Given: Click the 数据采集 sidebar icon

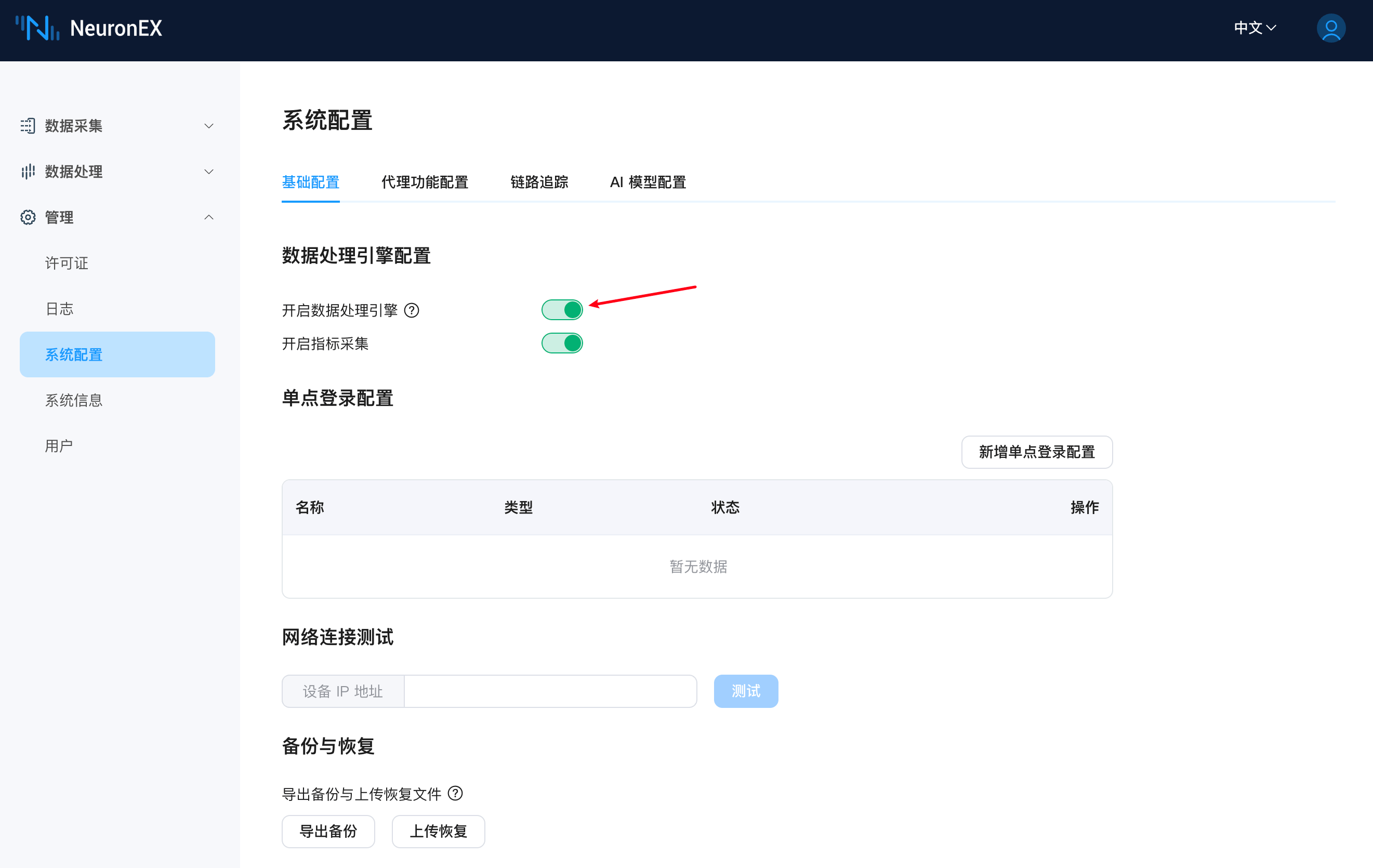Looking at the screenshot, I should (x=28, y=125).
